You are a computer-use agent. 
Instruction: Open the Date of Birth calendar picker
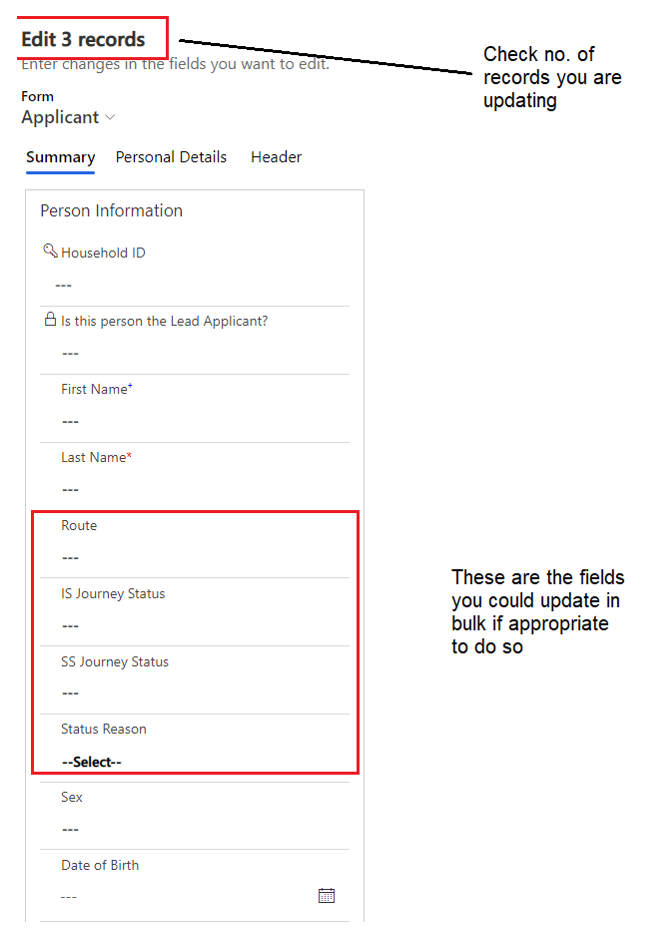[326, 895]
